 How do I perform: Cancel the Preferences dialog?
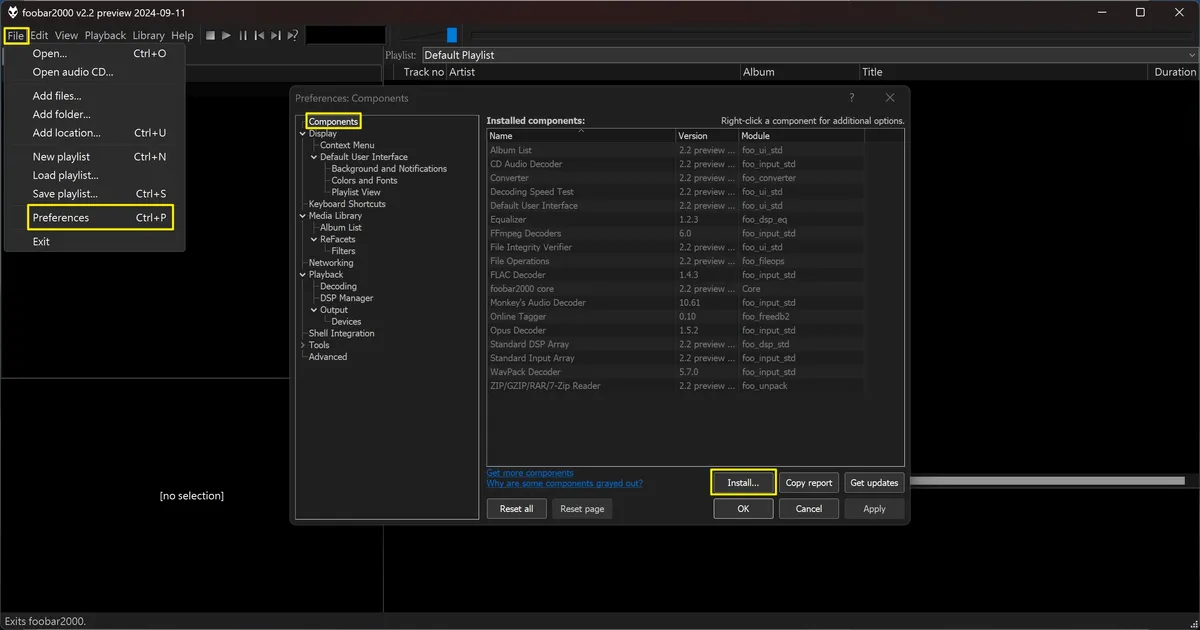point(809,508)
